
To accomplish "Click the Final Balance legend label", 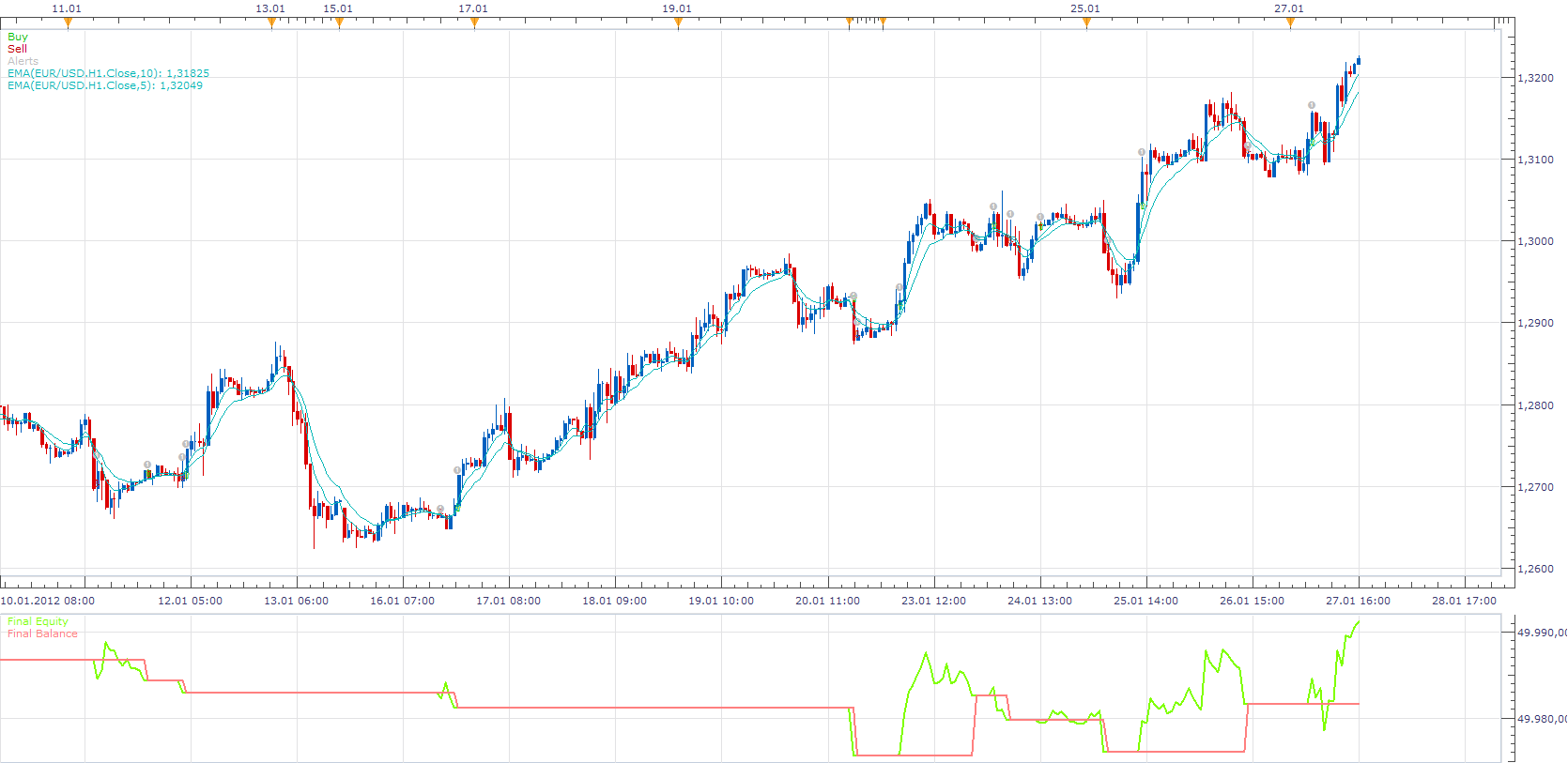I will [42, 633].
